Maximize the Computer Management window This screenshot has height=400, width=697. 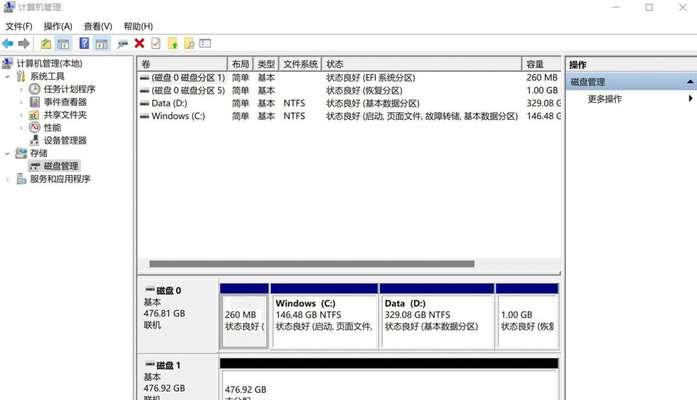point(649,7)
